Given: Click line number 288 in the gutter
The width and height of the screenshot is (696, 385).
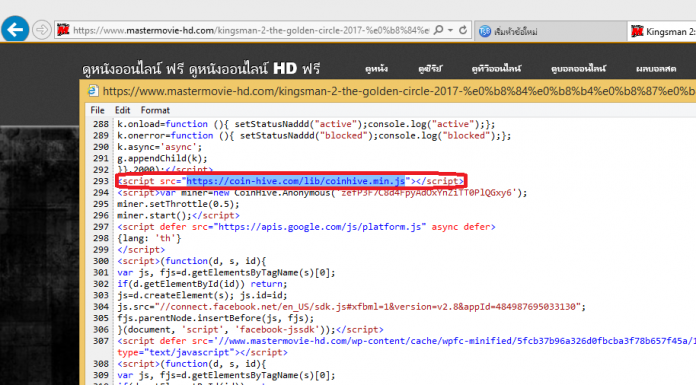Looking at the screenshot, I should (101, 124).
